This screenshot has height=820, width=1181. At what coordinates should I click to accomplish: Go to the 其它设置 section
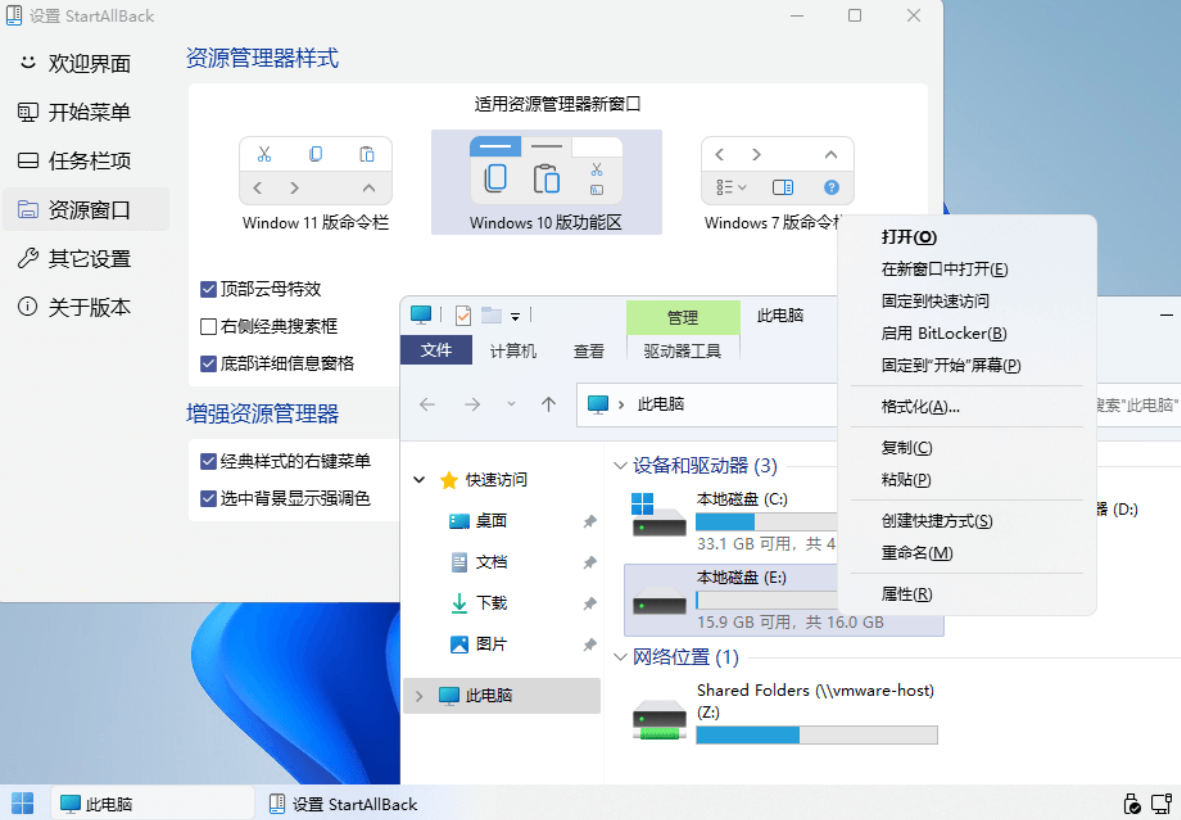point(88,258)
